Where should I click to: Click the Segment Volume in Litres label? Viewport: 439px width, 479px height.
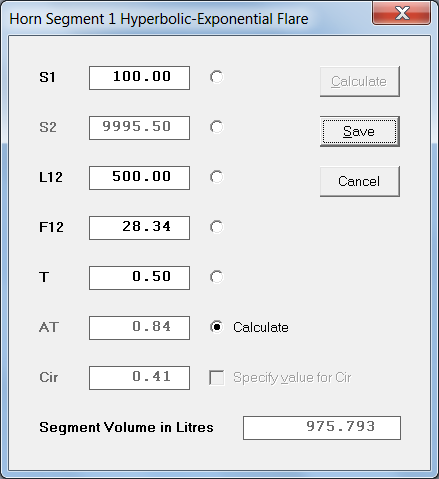pyautogui.click(x=126, y=427)
